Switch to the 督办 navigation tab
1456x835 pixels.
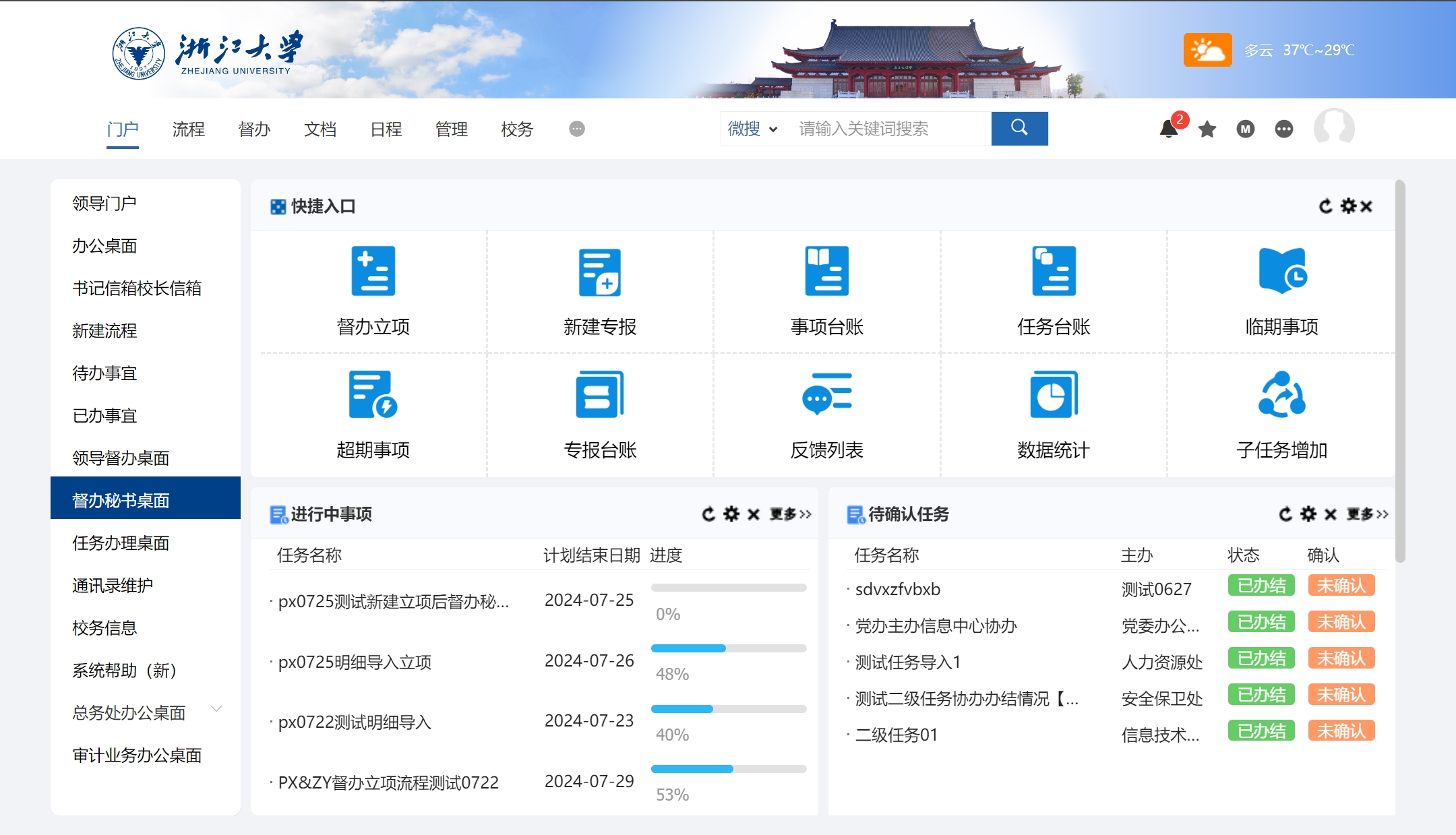tap(254, 129)
